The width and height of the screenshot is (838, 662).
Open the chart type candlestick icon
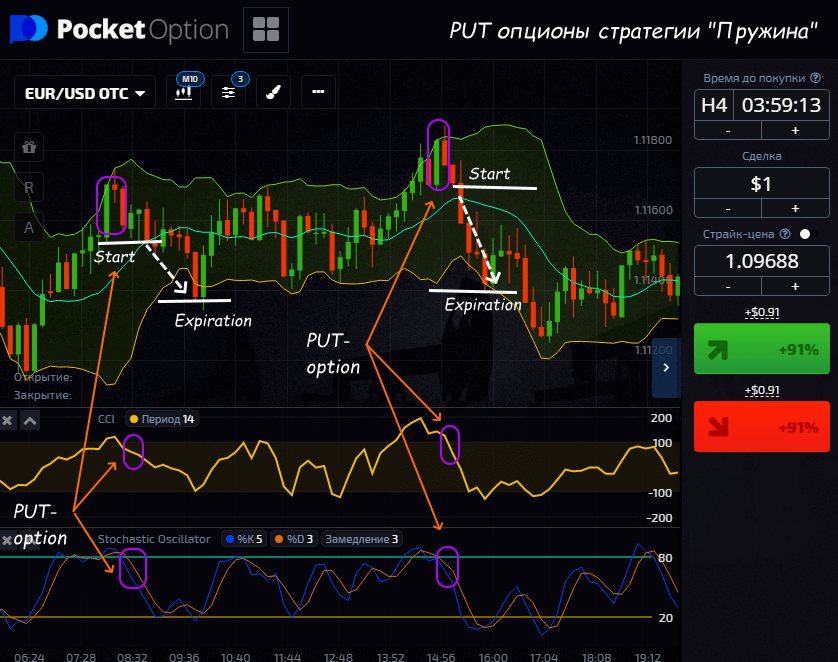(x=183, y=92)
